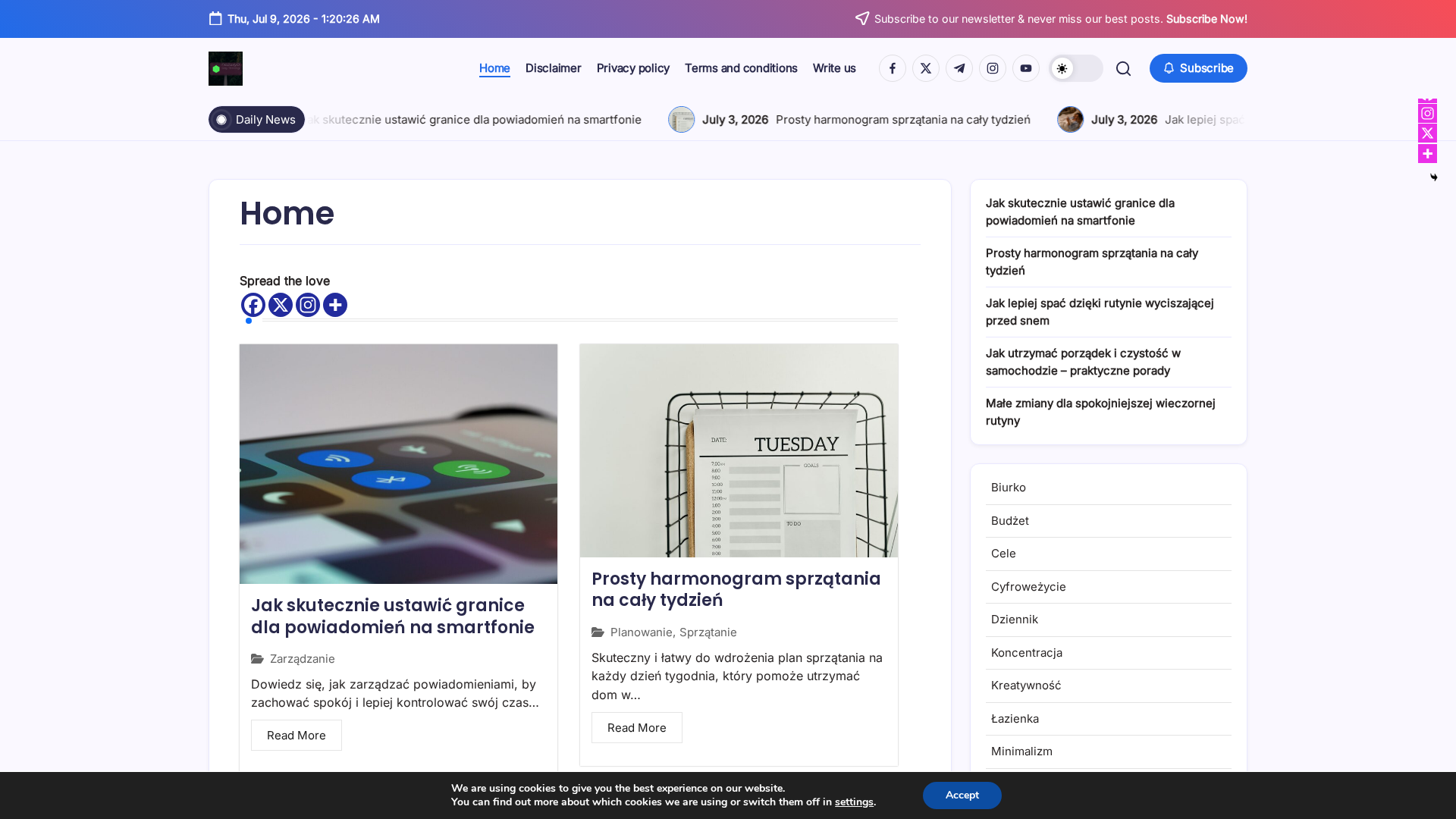Click the blue Subscribe button

coord(1198,68)
